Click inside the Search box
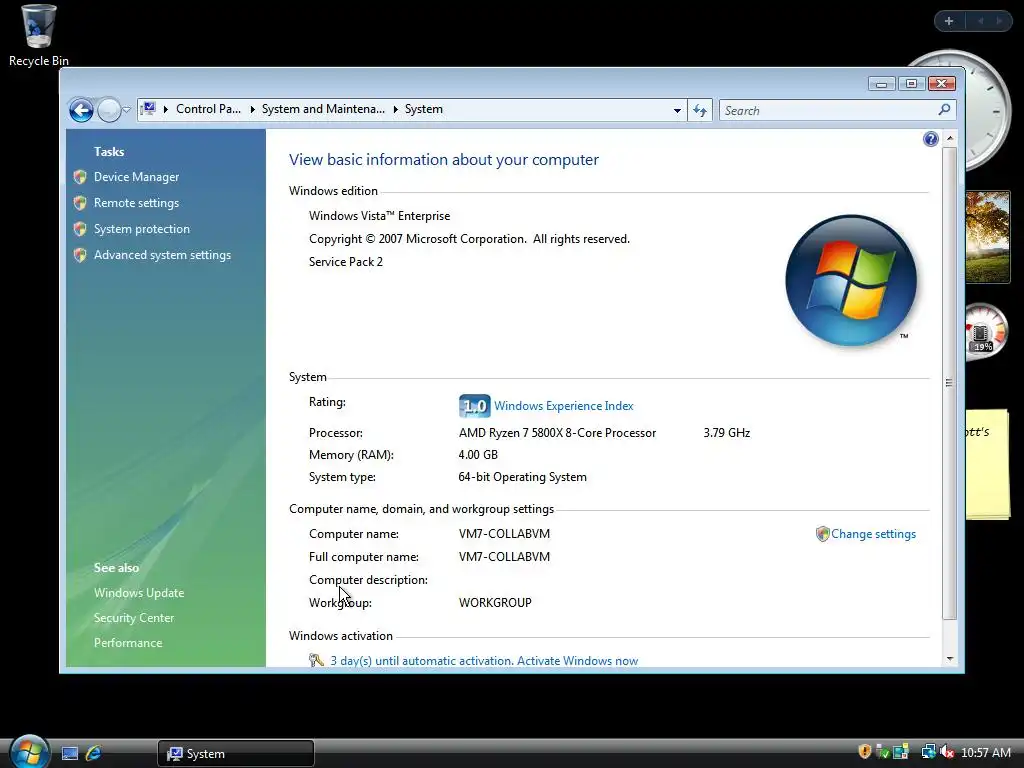The height and width of the screenshot is (768, 1024). click(x=827, y=110)
